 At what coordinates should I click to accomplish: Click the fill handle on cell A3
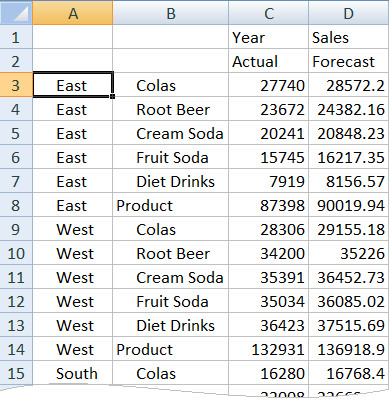point(112,97)
